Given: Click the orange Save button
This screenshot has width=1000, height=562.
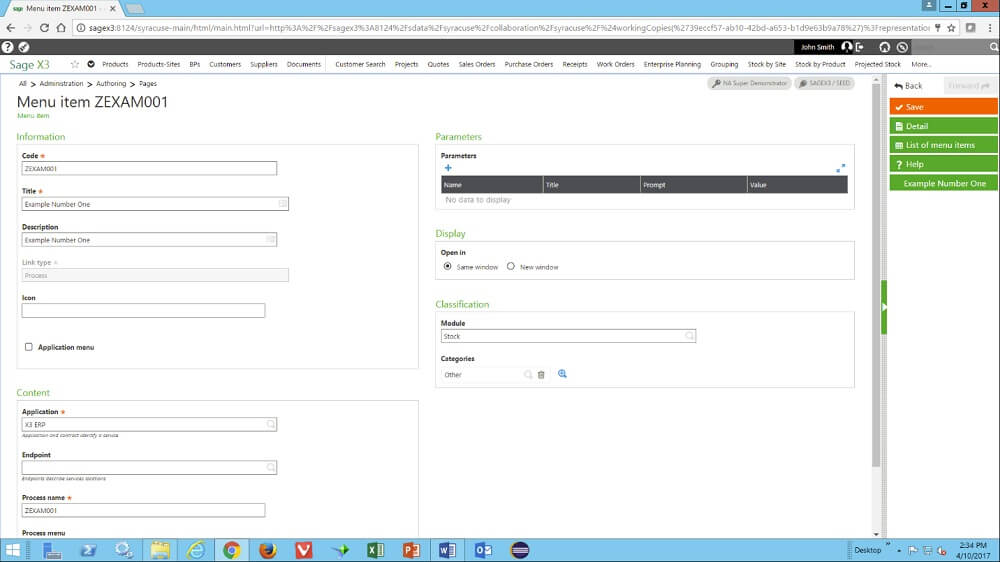Looking at the screenshot, I should (x=943, y=107).
